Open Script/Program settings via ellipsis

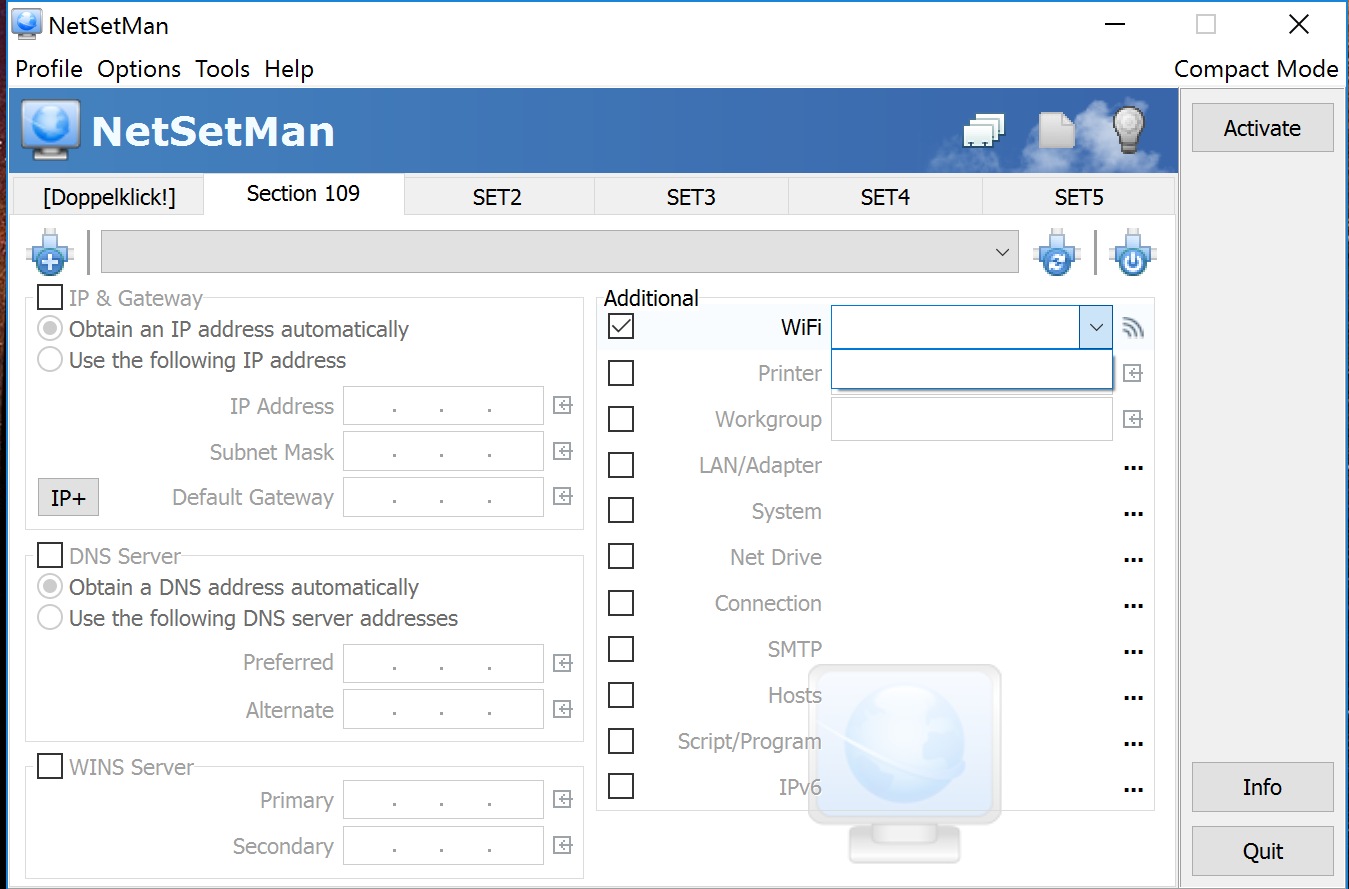pos(1133,743)
